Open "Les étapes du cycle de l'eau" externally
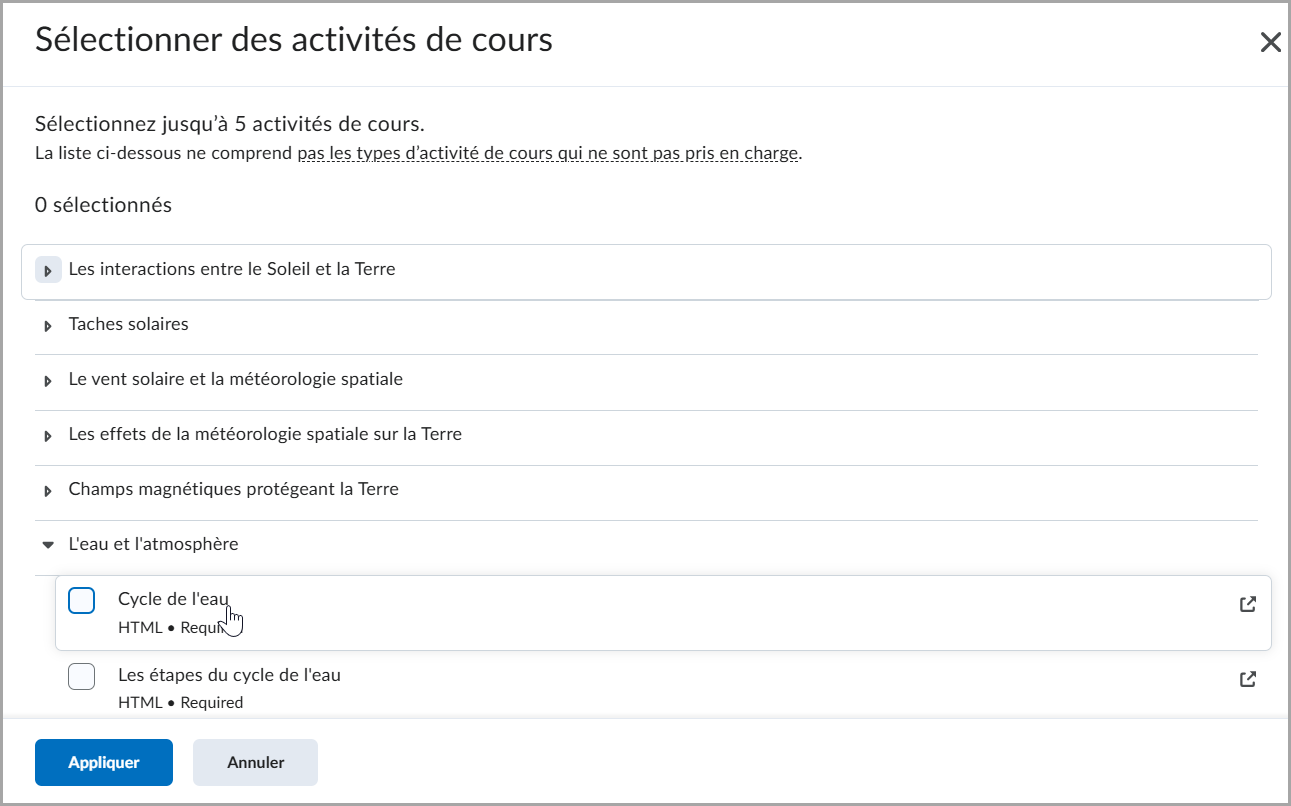This screenshot has height=806, width=1291. click(x=1247, y=679)
